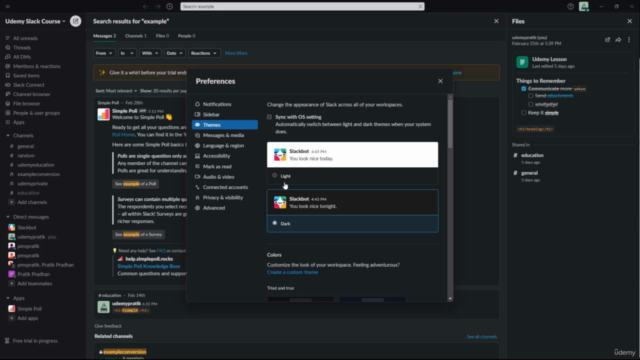Open the With filter dropdown
Image resolution: width=640 pixels, height=360 pixels.
click(150, 53)
